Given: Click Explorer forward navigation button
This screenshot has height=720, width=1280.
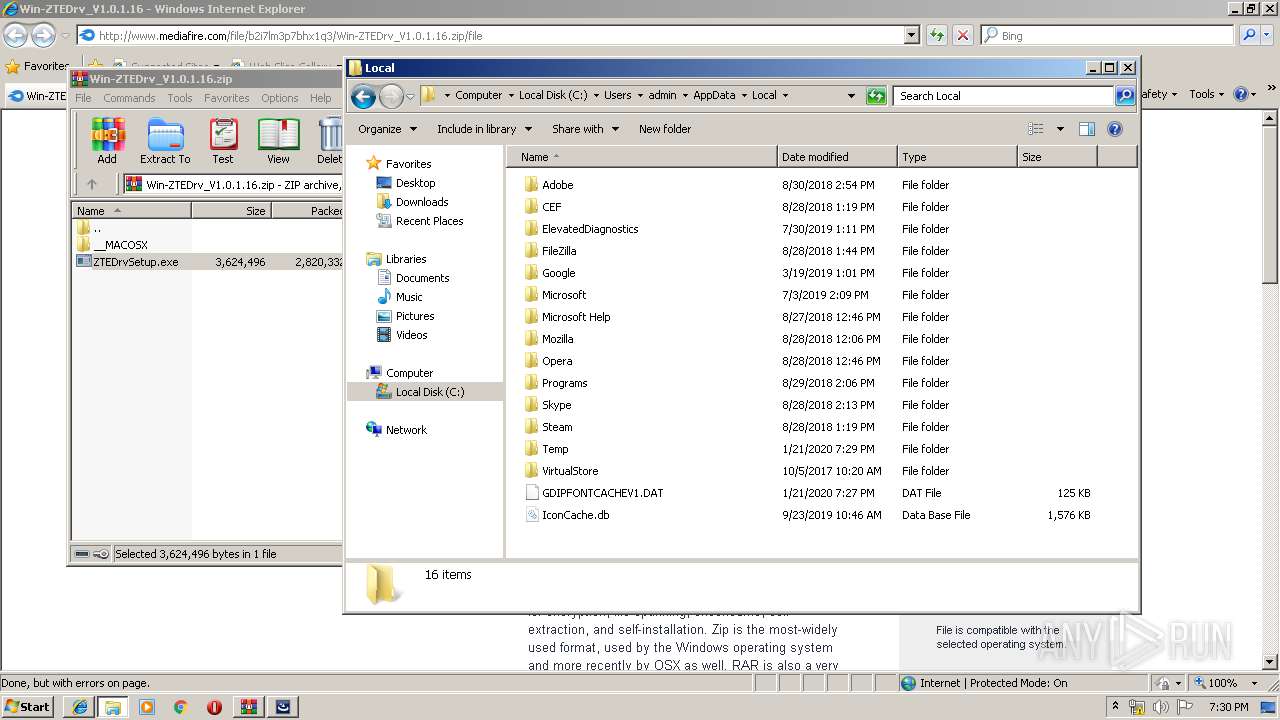Looking at the screenshot, I should (x=391, y=96).
